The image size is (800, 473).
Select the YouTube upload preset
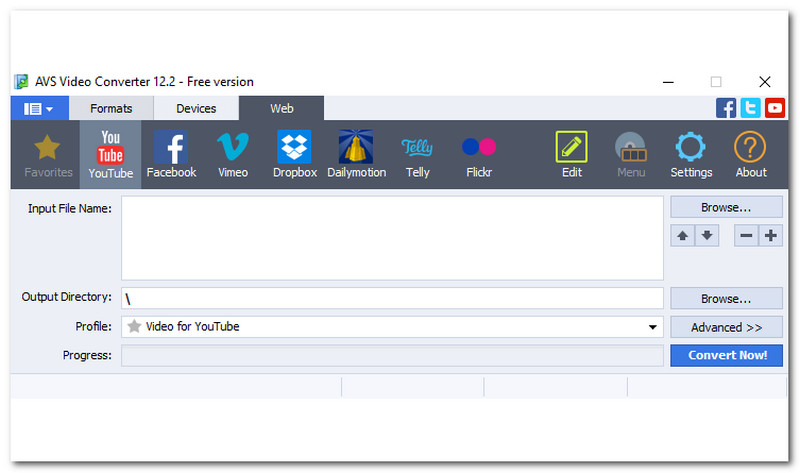click(110, 155)
